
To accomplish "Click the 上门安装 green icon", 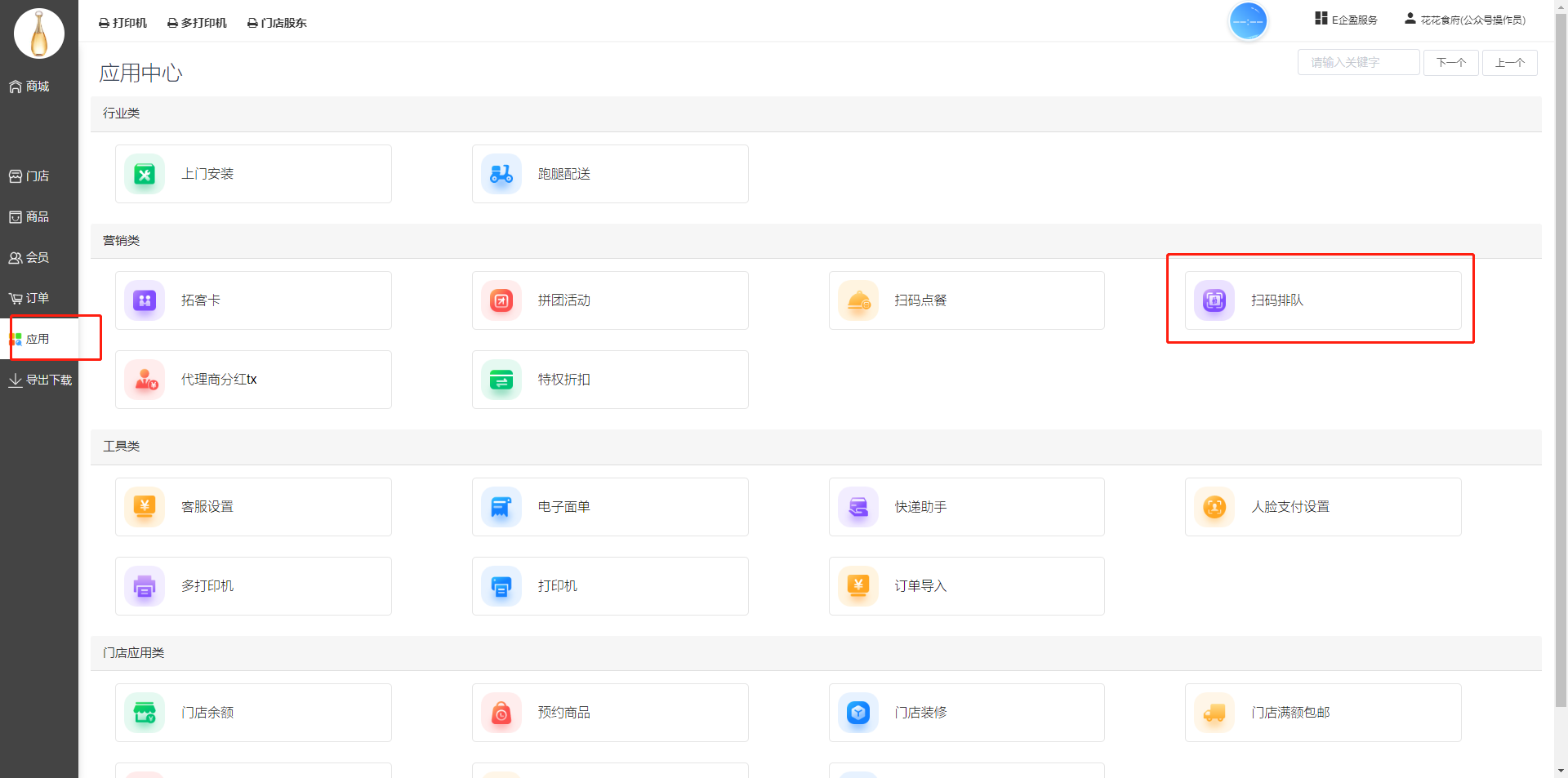I will (145, 175).
